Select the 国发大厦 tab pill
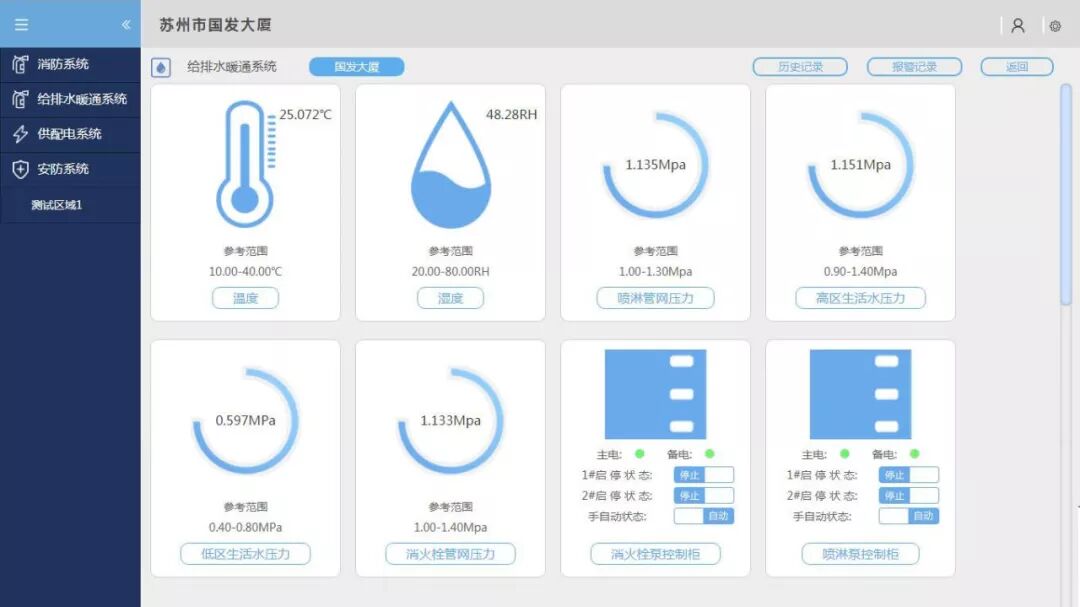Image resolution: width=1080 pixels, height=607 pixels. pos(356,67)
